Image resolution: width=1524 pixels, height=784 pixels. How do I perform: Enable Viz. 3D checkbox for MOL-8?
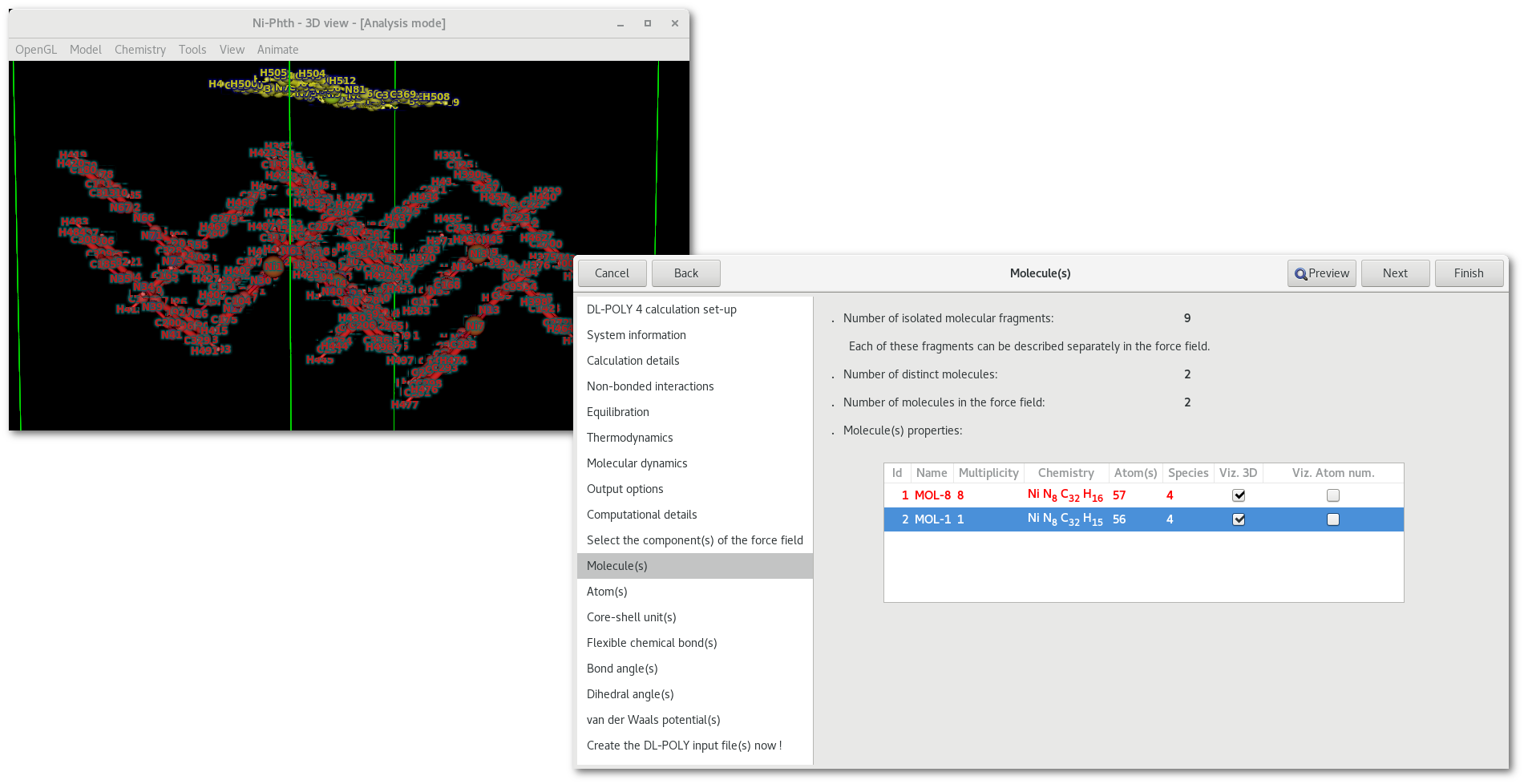tap(1239, 495)
